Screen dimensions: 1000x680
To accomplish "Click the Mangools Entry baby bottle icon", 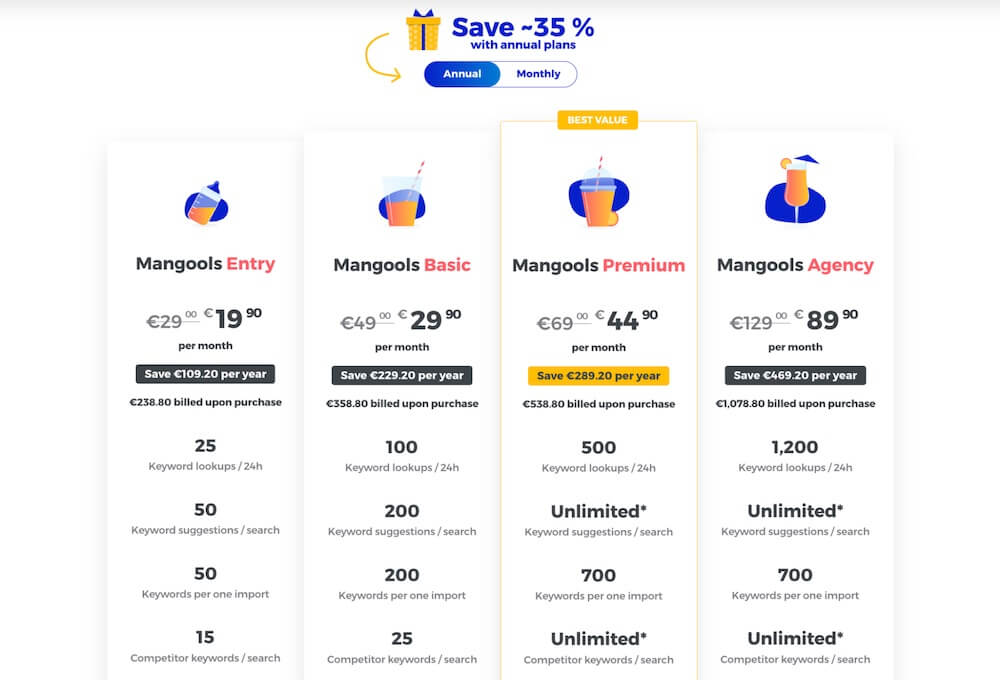I will [206, 203].
